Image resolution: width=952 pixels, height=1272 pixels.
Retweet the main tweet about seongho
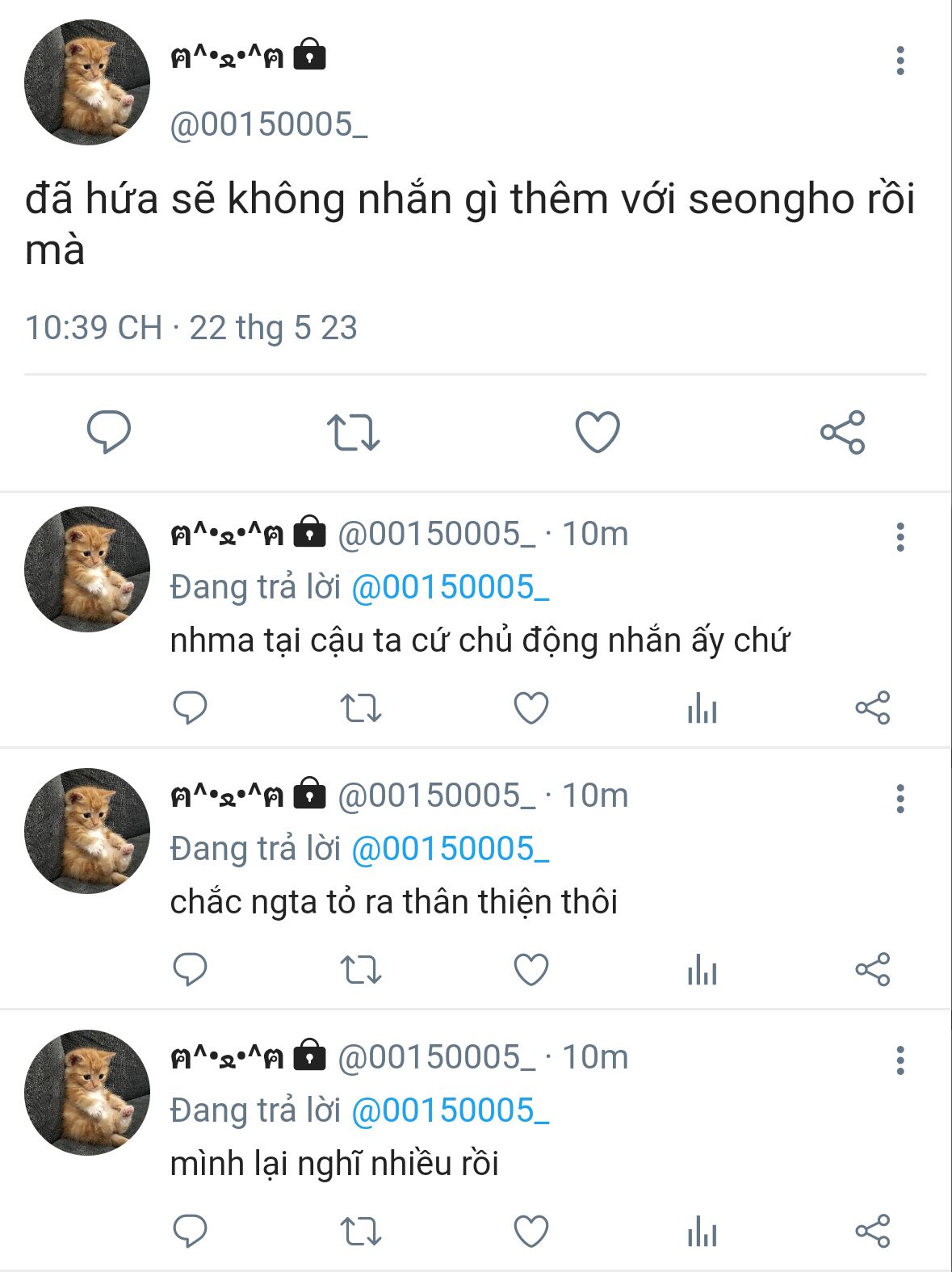353,432
